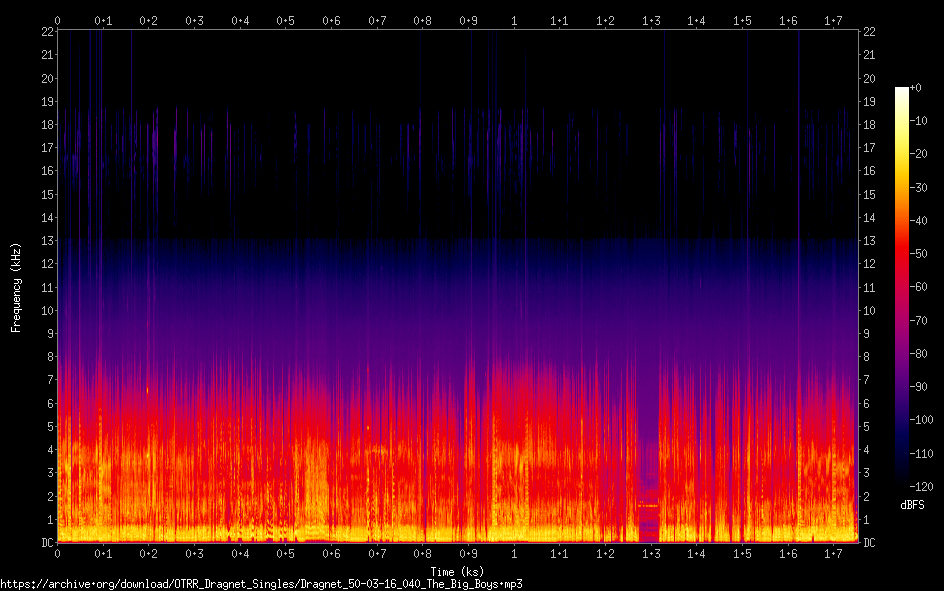Click the 5 label on right frequency axis
Image resolution: width=944 pixels, height=591 pixels.
867,427
